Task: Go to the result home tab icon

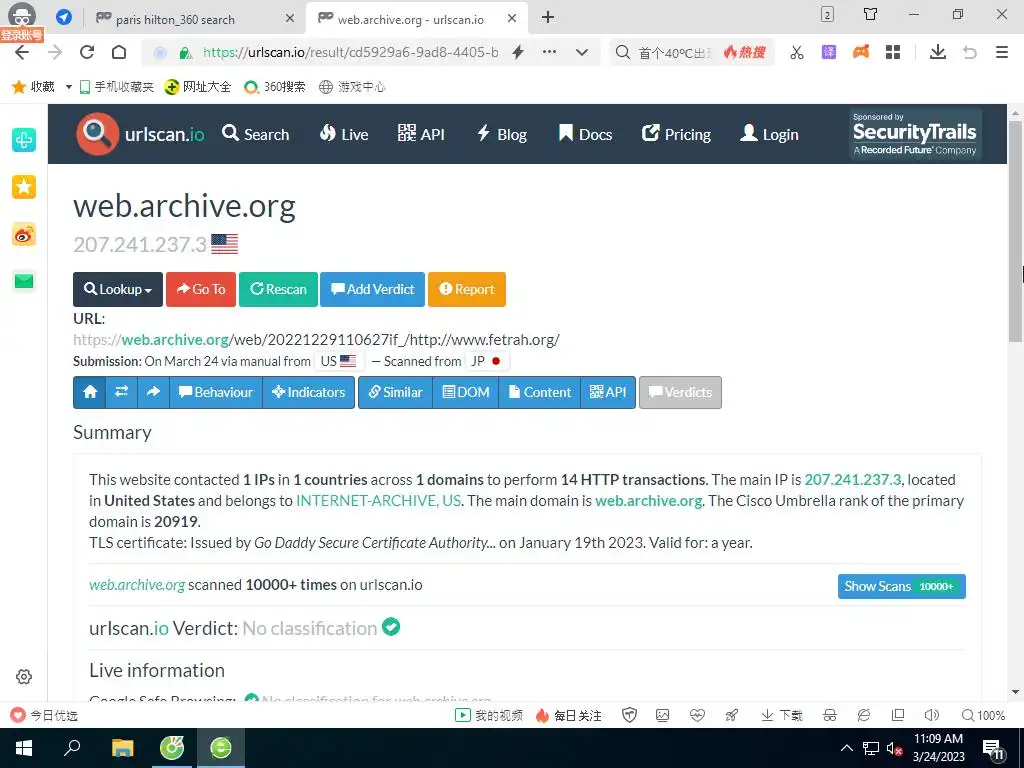Action: 90,392
